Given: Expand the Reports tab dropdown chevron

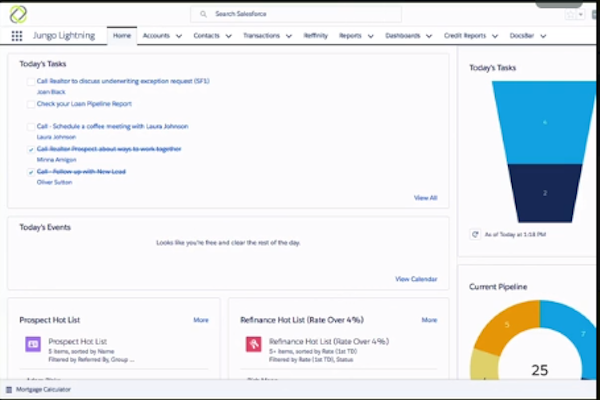Looking at the screenshot, I should tap(370, 36).
